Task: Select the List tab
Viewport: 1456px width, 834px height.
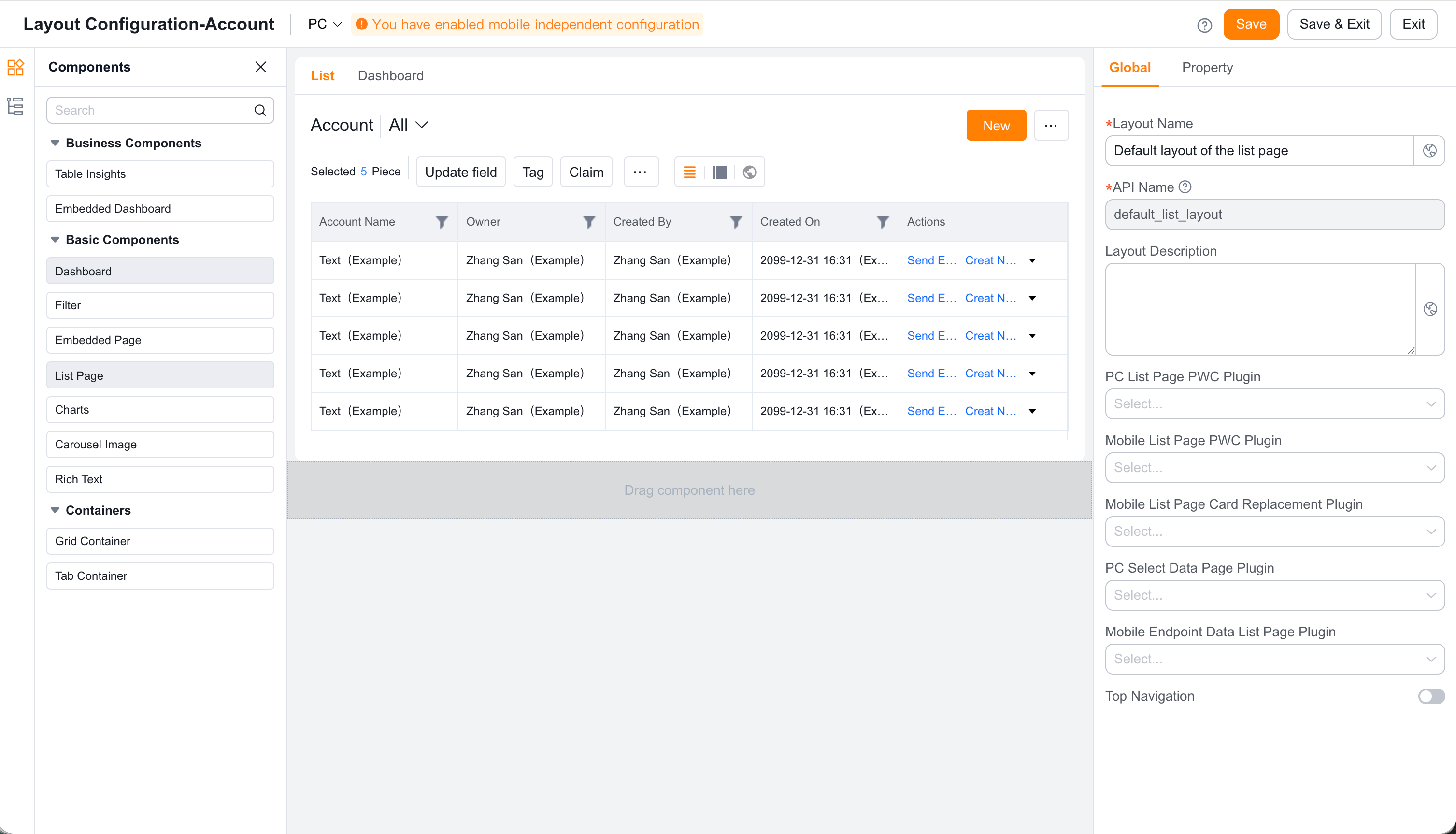Action: click(x=322, y=75)
